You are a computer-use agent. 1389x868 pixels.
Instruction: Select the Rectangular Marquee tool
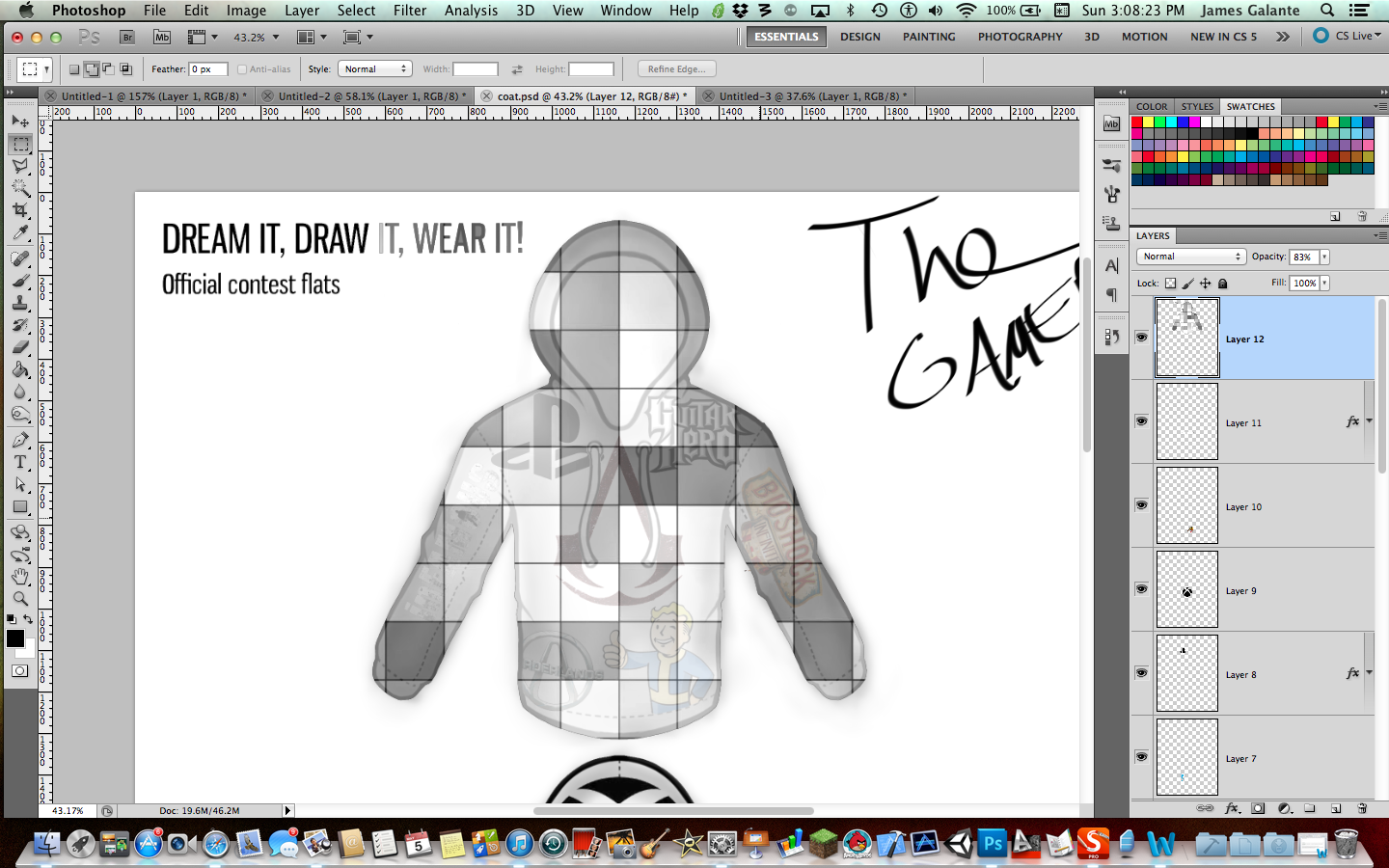pyautogui.click(x=20, y=144)
